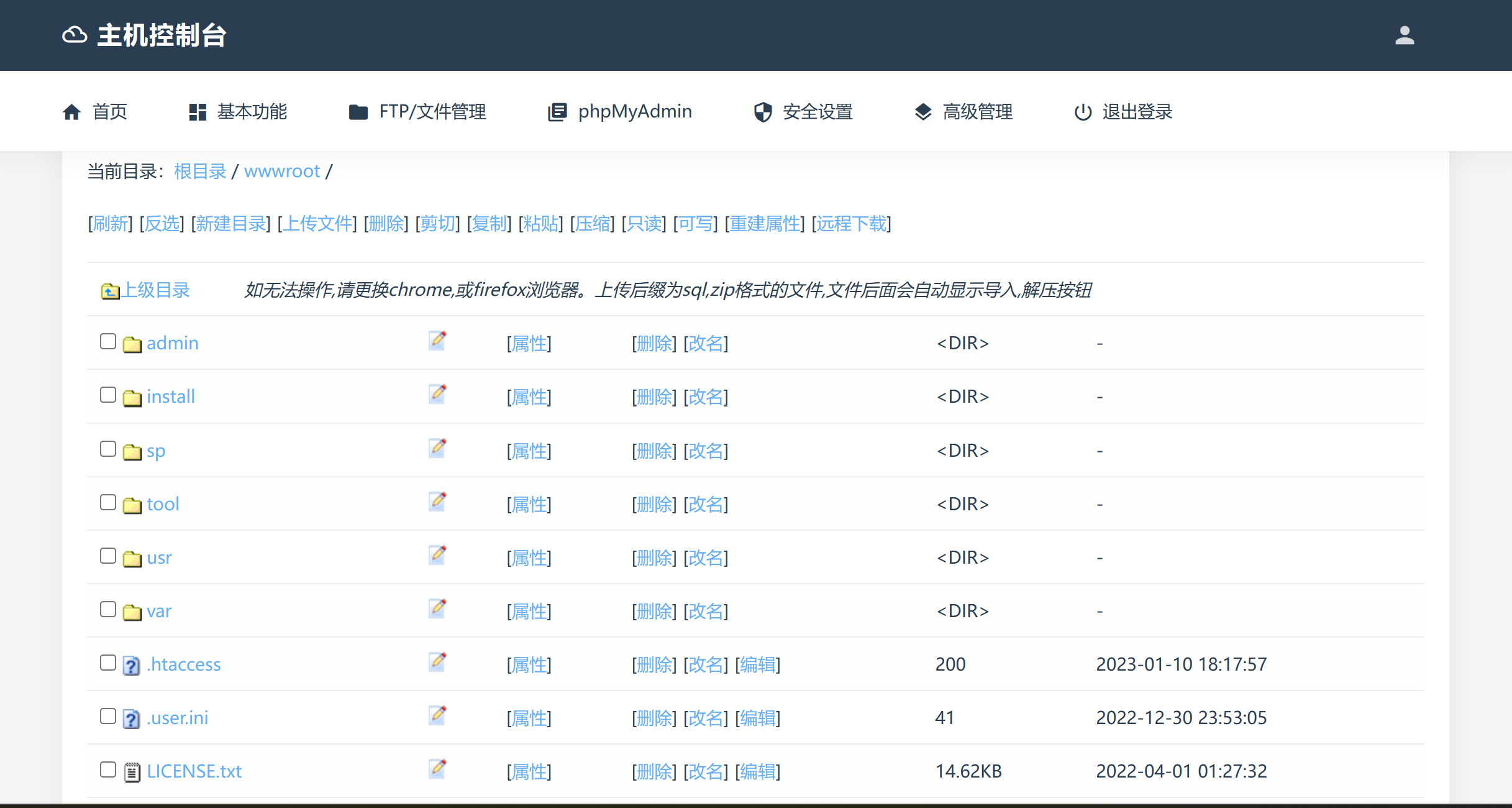Viewport: 1512px width, 808px height.
Task: Click 编辑 link for the .htaccess file
Action: 758,664
